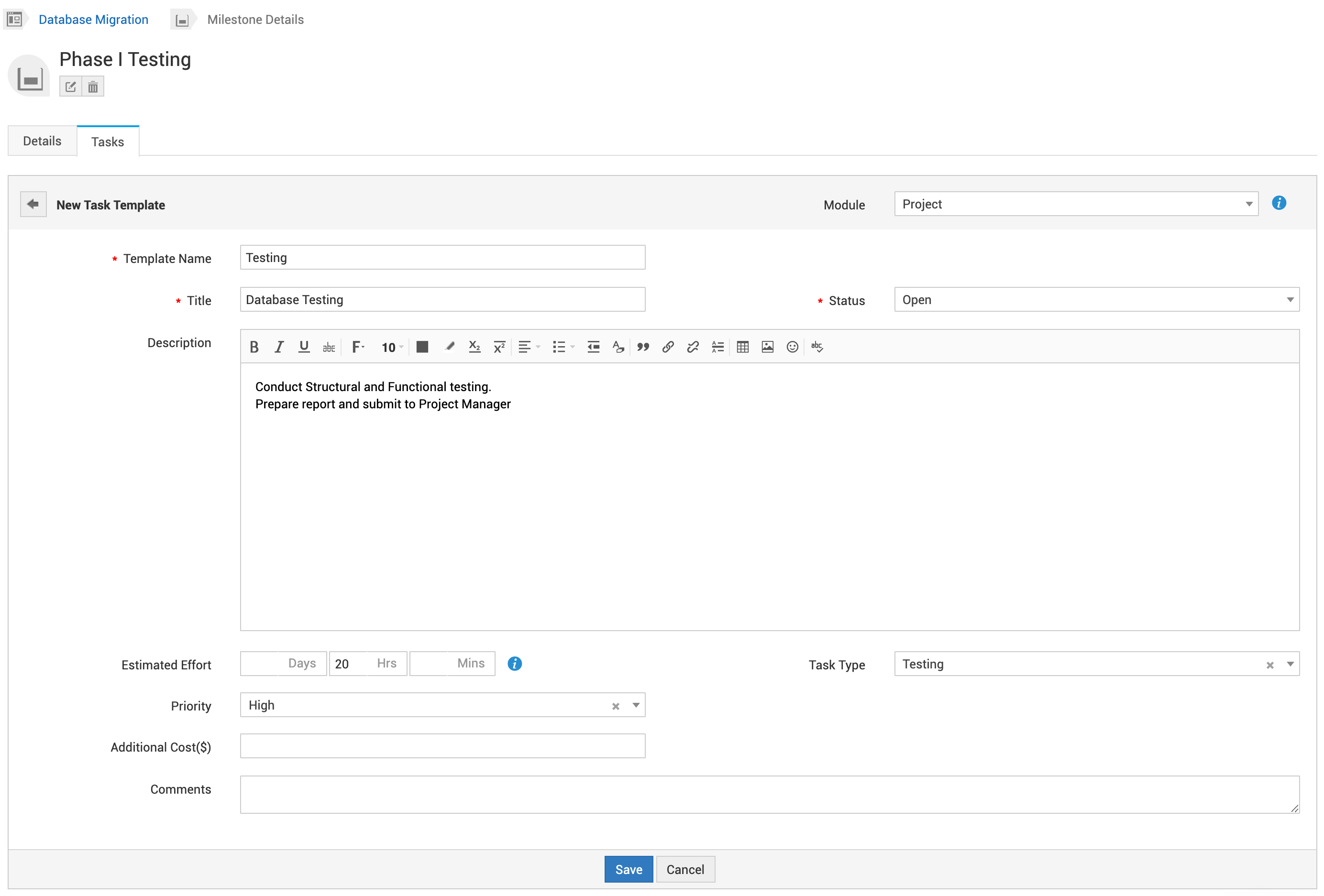This screenshot has width=1324, height=896.
Task: Open the Database Migration breadcrumb link
Action: pos(93,20)
